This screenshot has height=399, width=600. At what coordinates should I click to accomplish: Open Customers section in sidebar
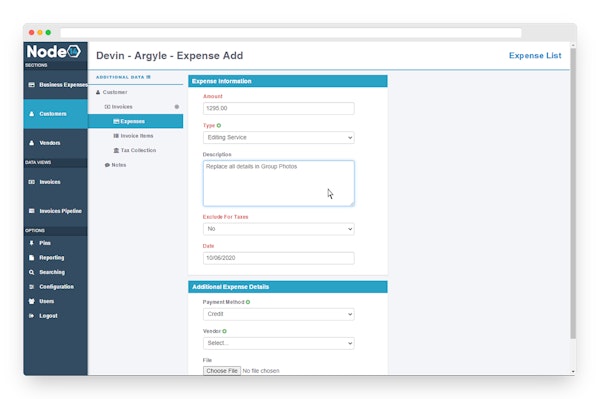[55, 114]
